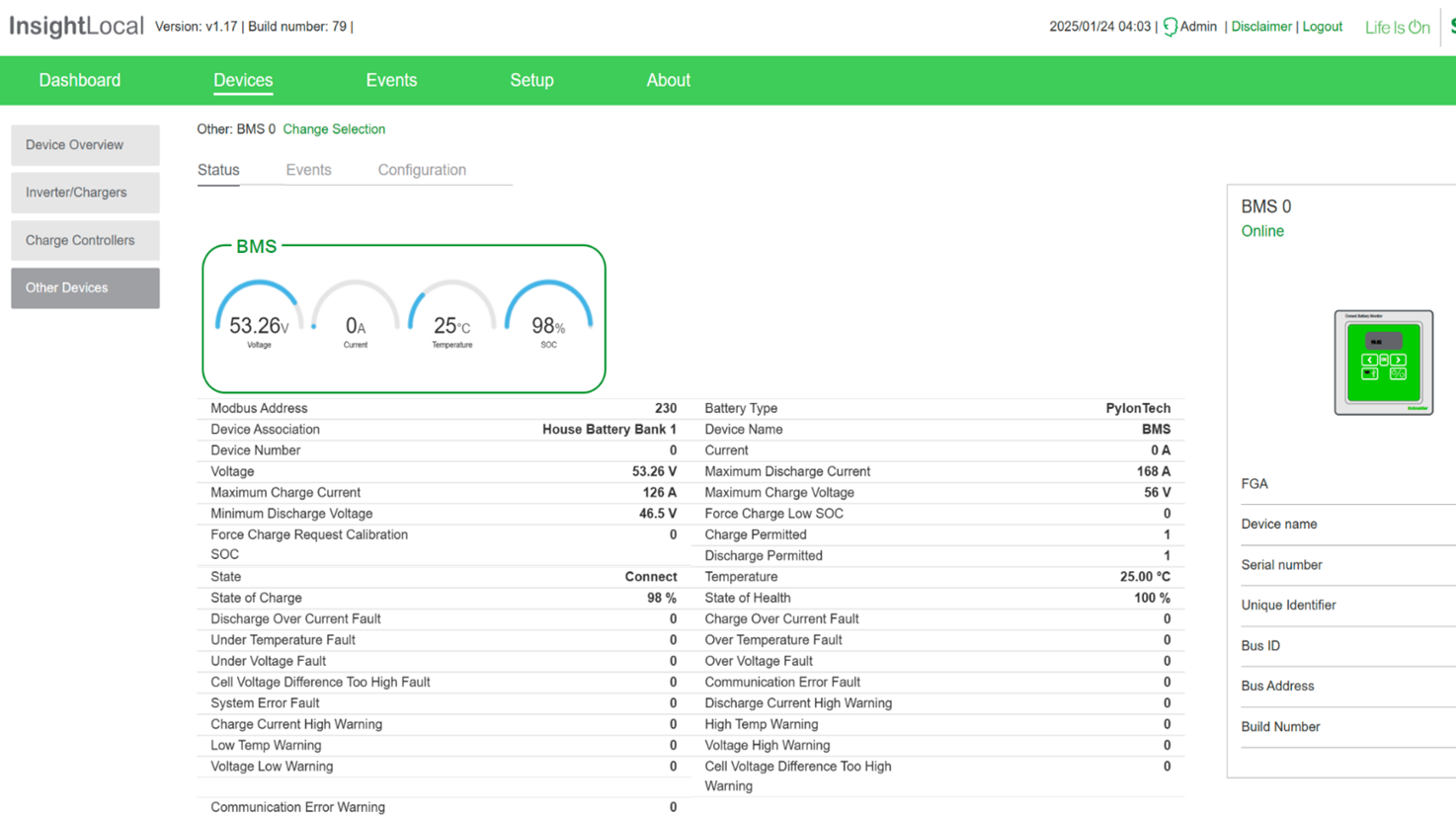Click the InsightLocal logo
1456x816 pixels.
pyautogui.click(x=76, y=27)
